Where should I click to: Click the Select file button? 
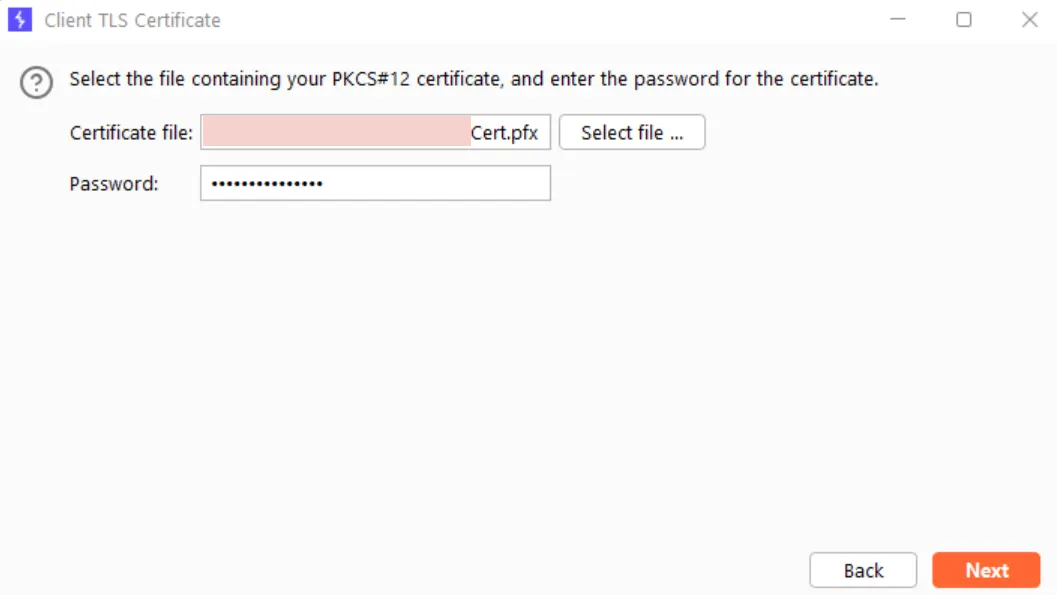(632, 132)
